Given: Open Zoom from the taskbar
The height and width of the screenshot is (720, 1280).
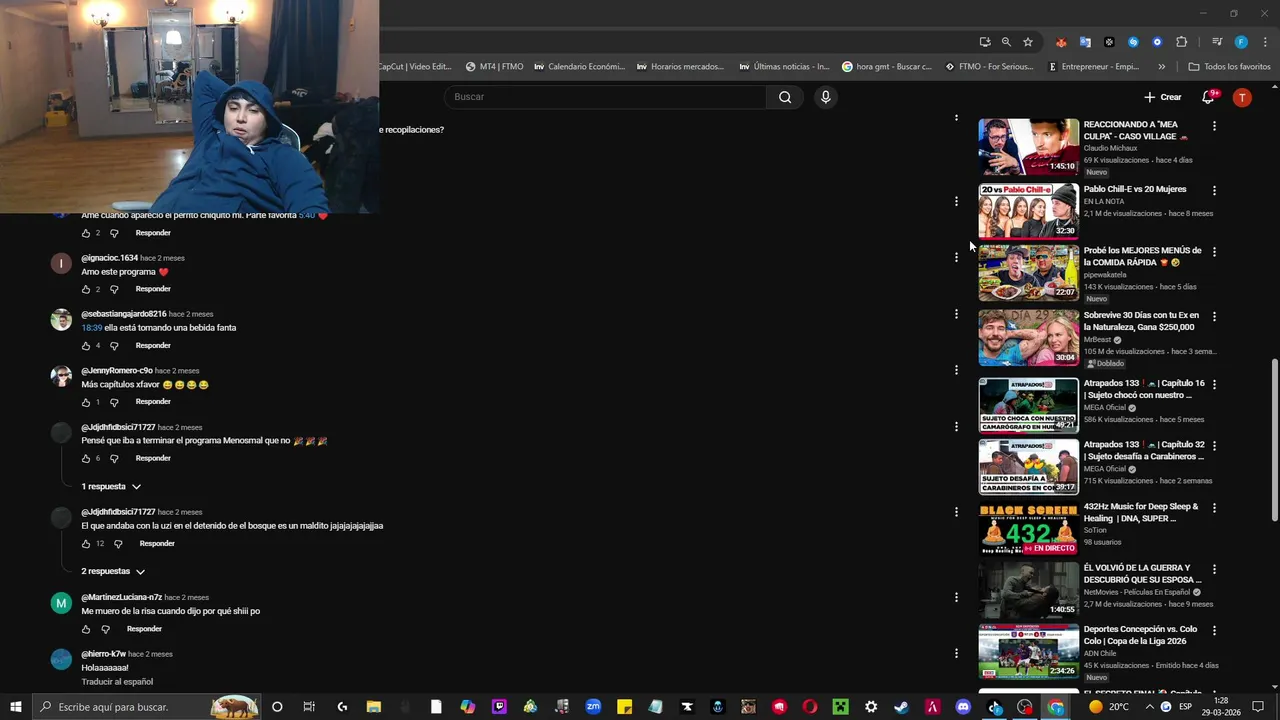Looking at the screenshot, I should 593,707.
